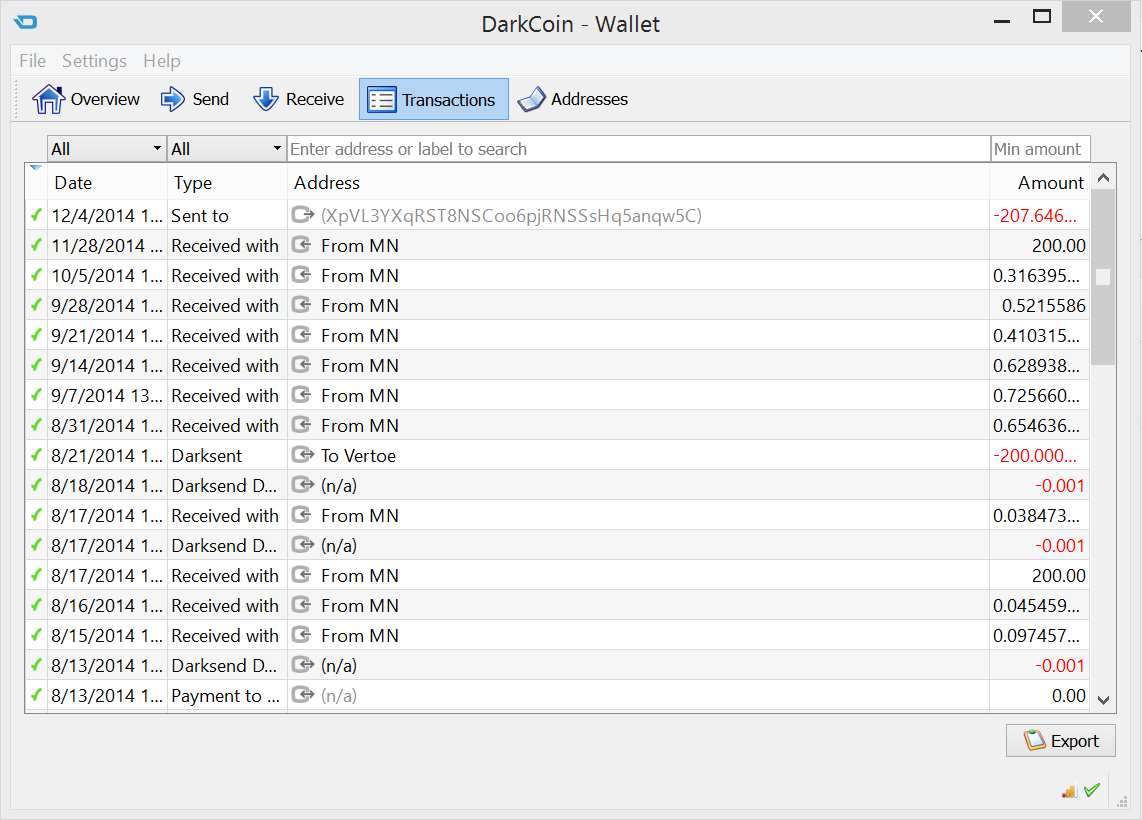Click the Min amount input field
This screenshot has width=1142, height=820.
1040,149
